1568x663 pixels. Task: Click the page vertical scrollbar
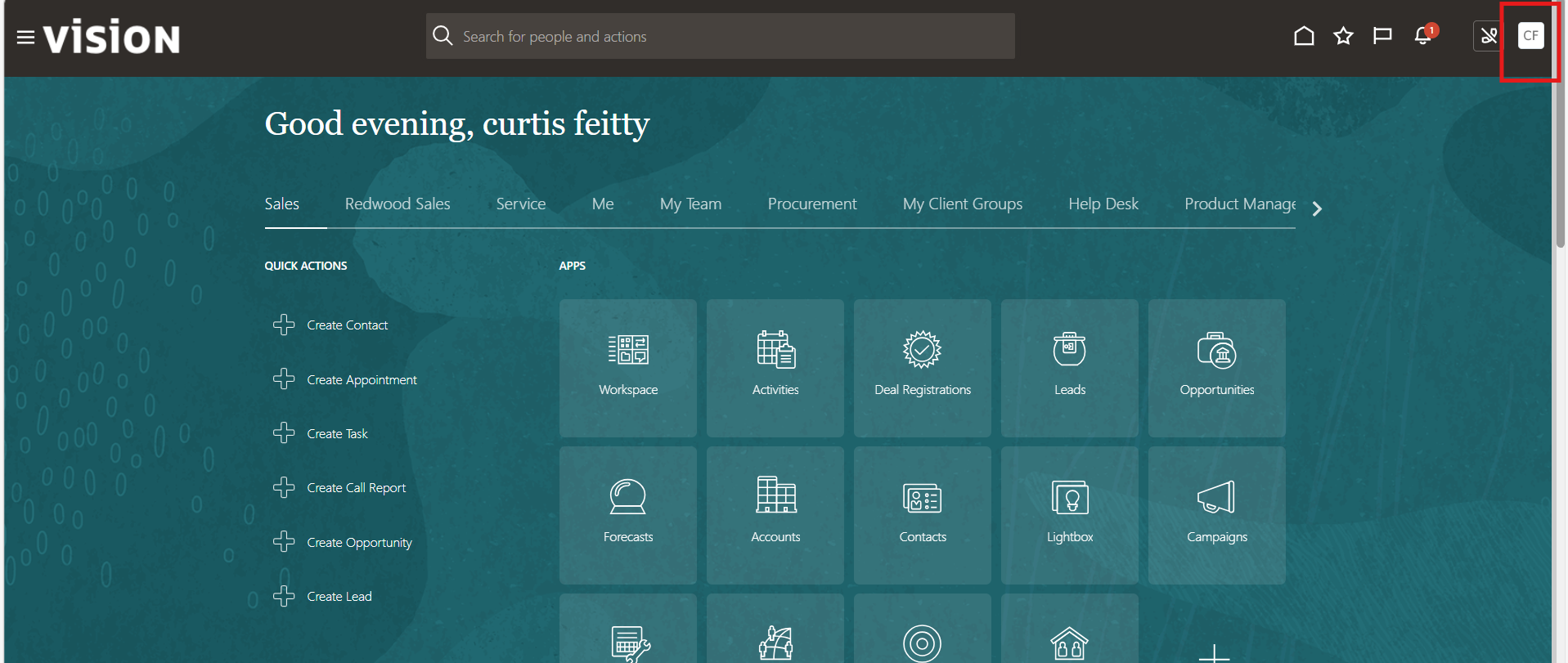(1560, 164)
